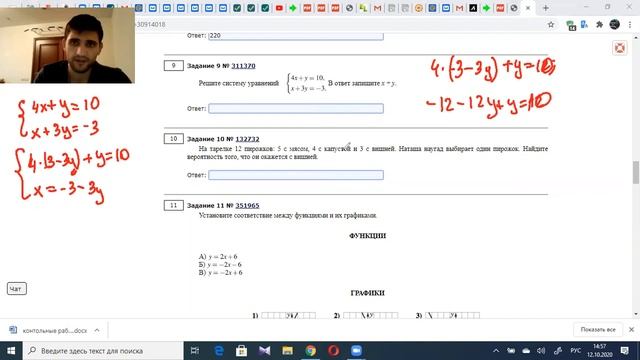640x360 pixels.
Task: Click the red floating icon at page corner
Action: 620,48
